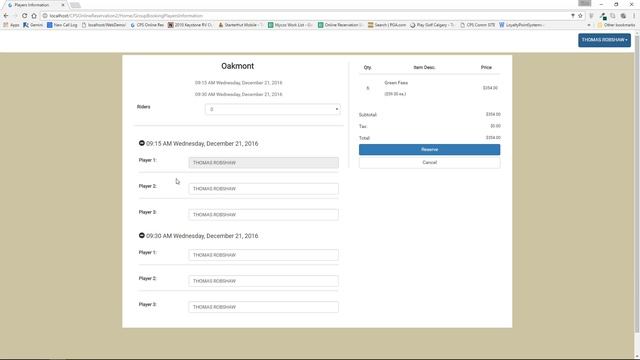Click Player 2 field under 09:15 AM
Viewport: 640px width, 360px height.
click(x=263, y=189)
